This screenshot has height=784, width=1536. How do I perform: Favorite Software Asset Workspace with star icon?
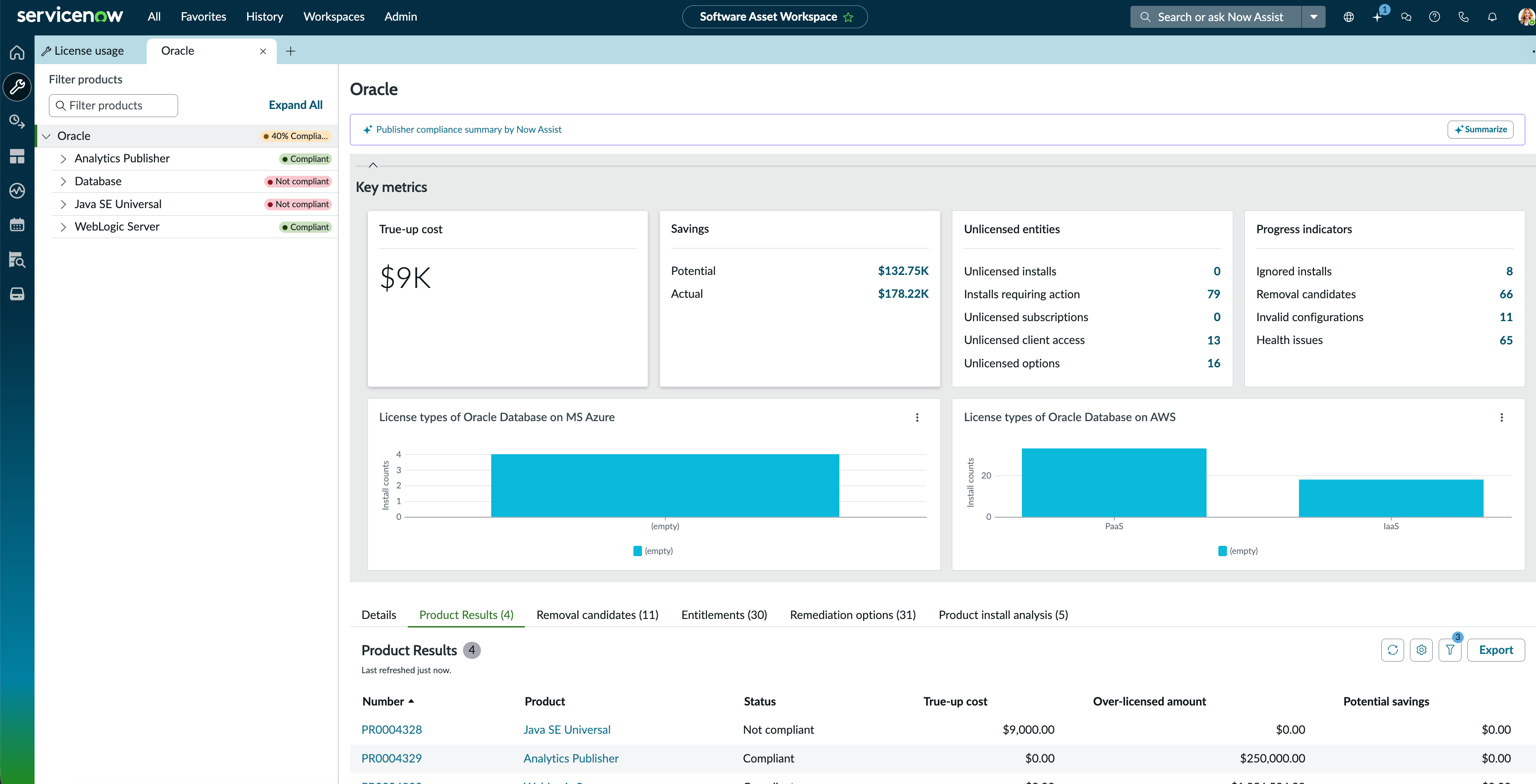tap(848, 17)
